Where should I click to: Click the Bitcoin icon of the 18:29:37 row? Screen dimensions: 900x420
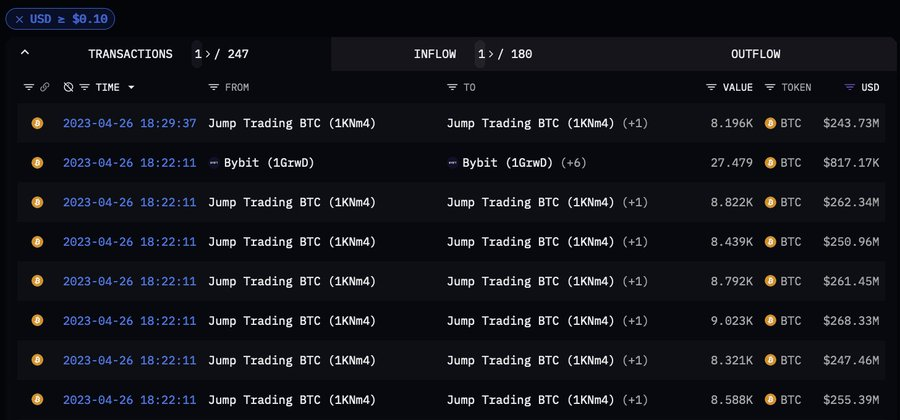(37, 123)
